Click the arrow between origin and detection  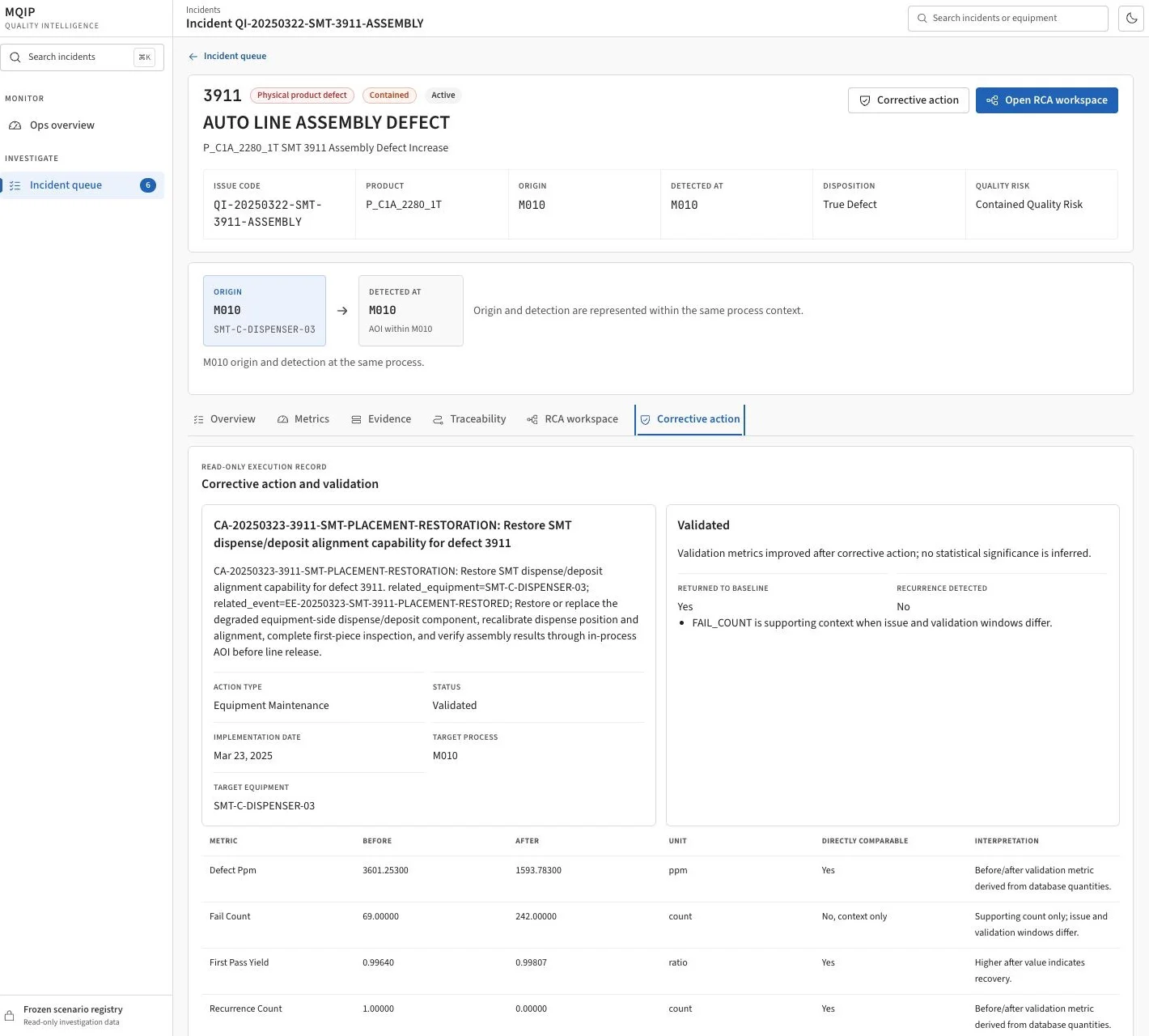click(342, 311)
